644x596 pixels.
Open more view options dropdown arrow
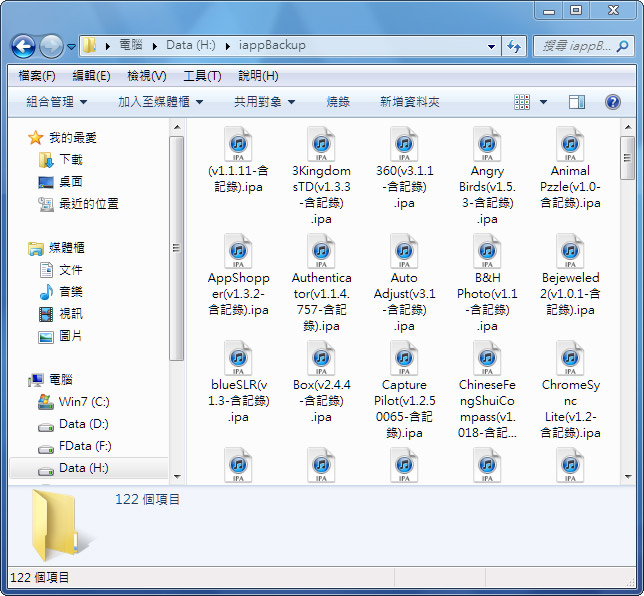543,102
